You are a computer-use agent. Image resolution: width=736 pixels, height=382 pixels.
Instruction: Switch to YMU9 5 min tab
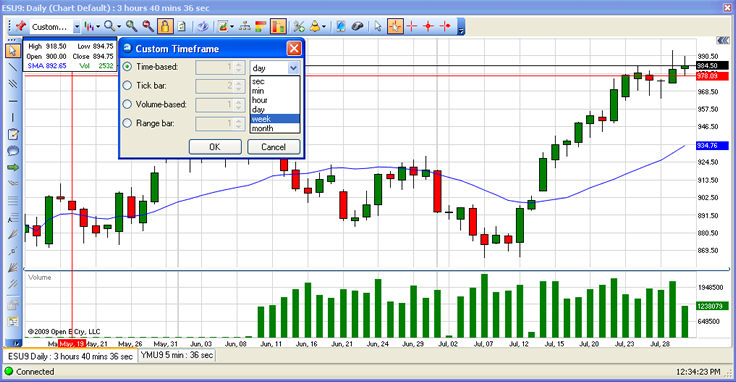(x=177, y=355)
